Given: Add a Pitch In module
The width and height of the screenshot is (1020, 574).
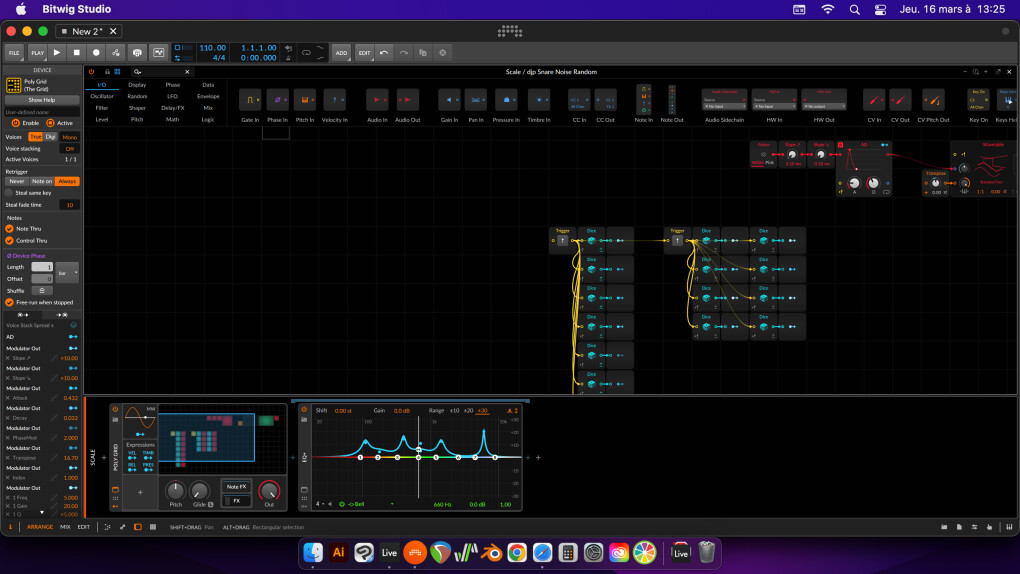Looking at the screenshot, I should coord(306,100).
